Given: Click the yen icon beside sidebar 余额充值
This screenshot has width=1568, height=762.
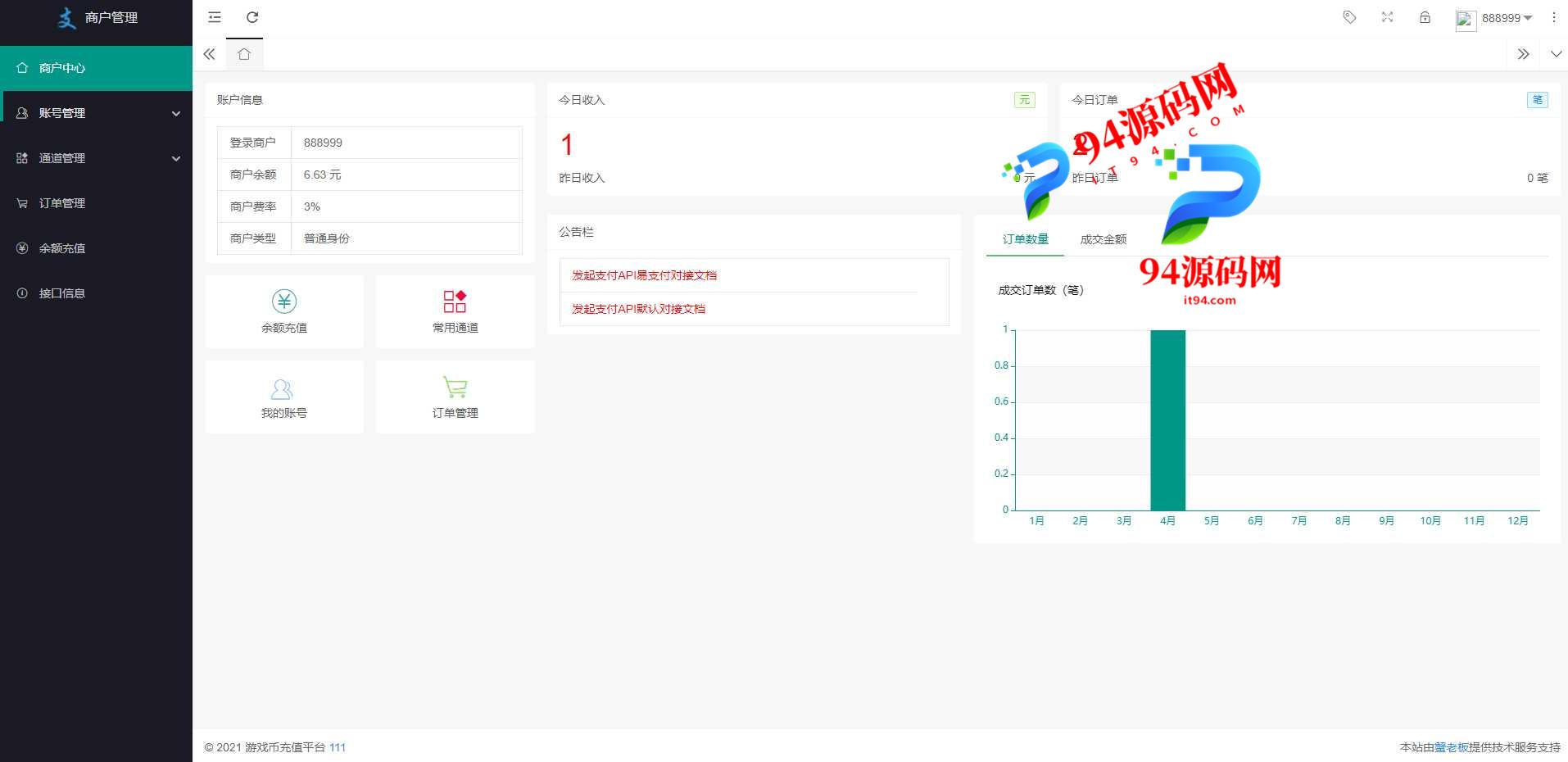Looking at the screenshot, I should (22, 248).
